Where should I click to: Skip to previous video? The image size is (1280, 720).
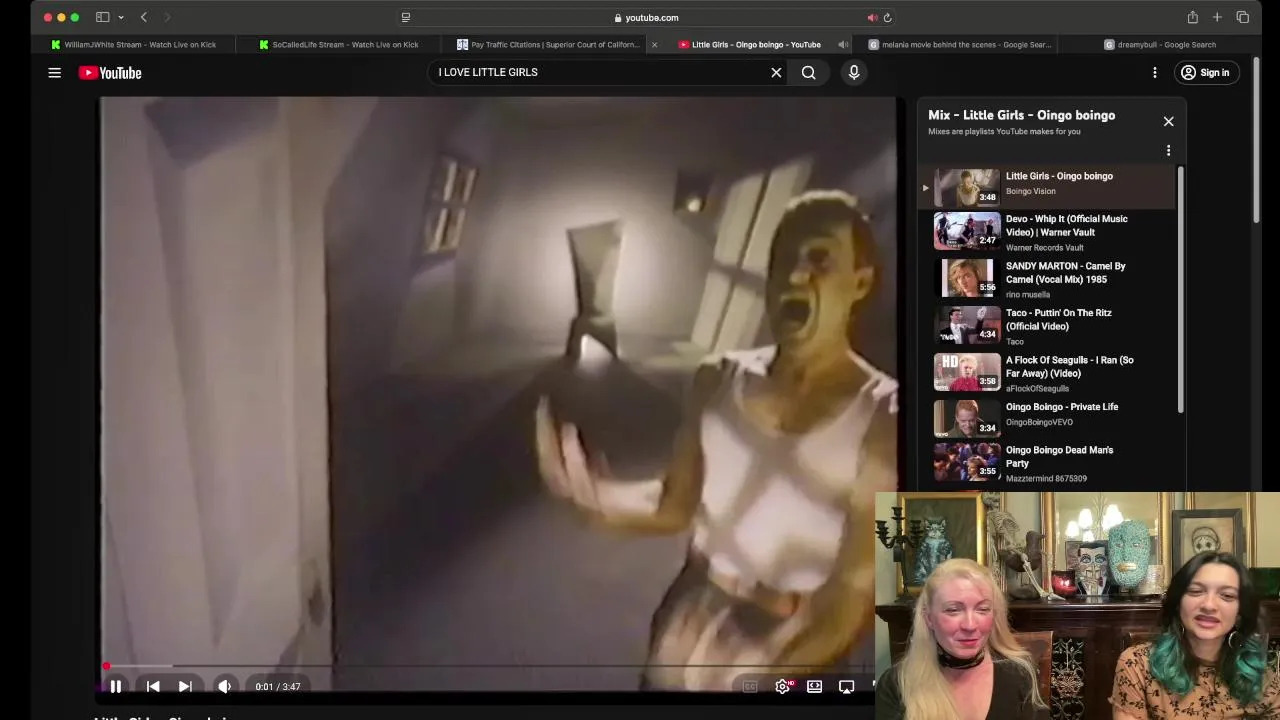tap(153, 687)
